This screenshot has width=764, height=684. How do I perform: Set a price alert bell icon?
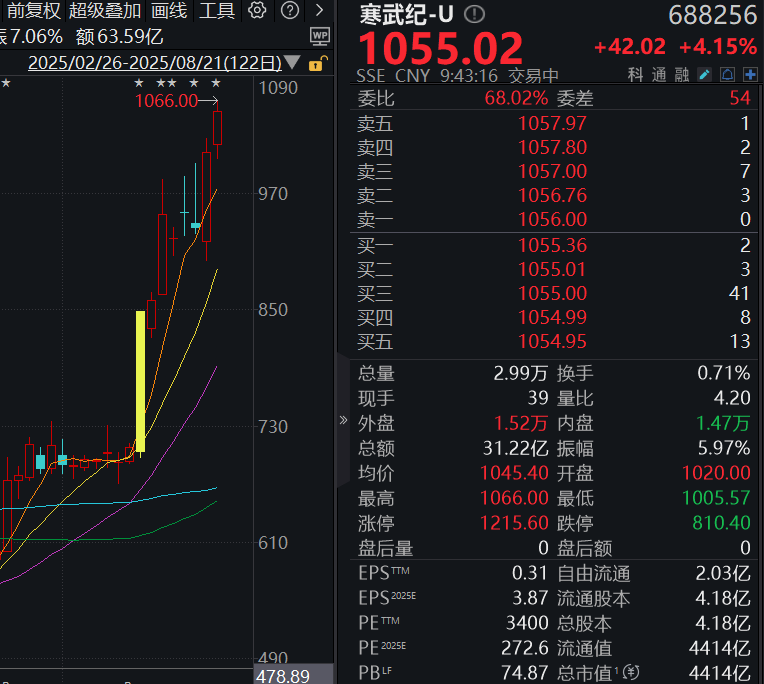click(727, 75)
